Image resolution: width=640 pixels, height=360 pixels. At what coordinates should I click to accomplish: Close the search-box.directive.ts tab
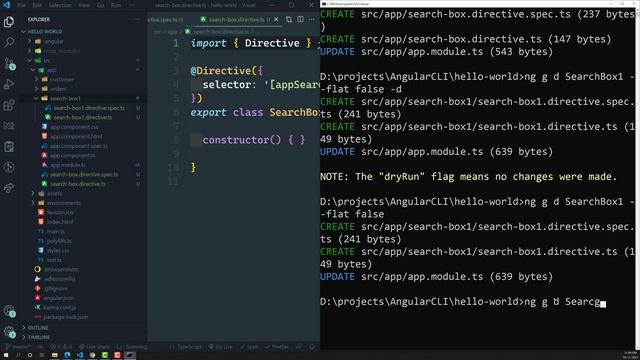[x=276, y=19]
